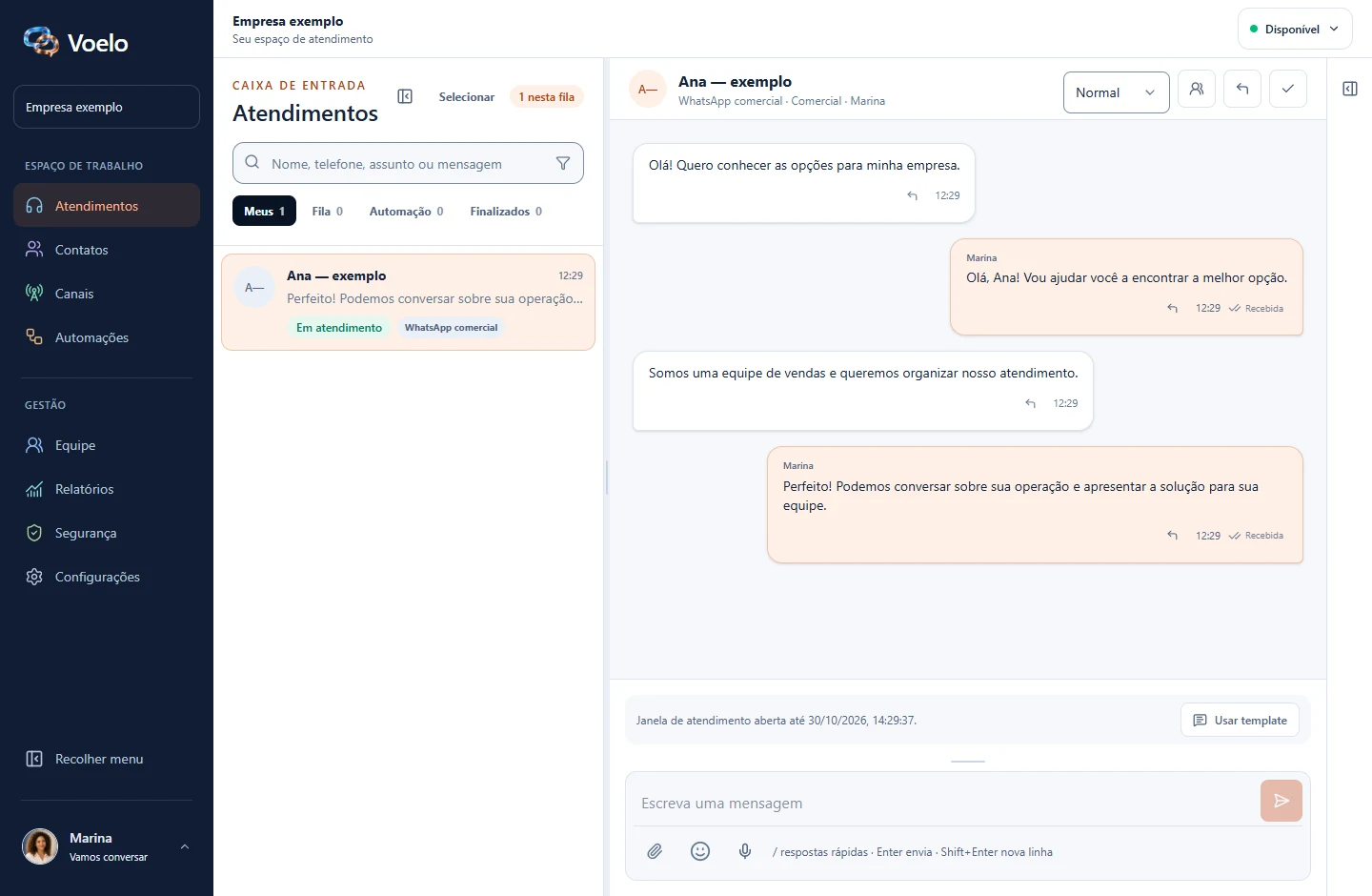Switch to the Fila tab
Viewport: 1372px width, 896px height.
coord(327,211)
